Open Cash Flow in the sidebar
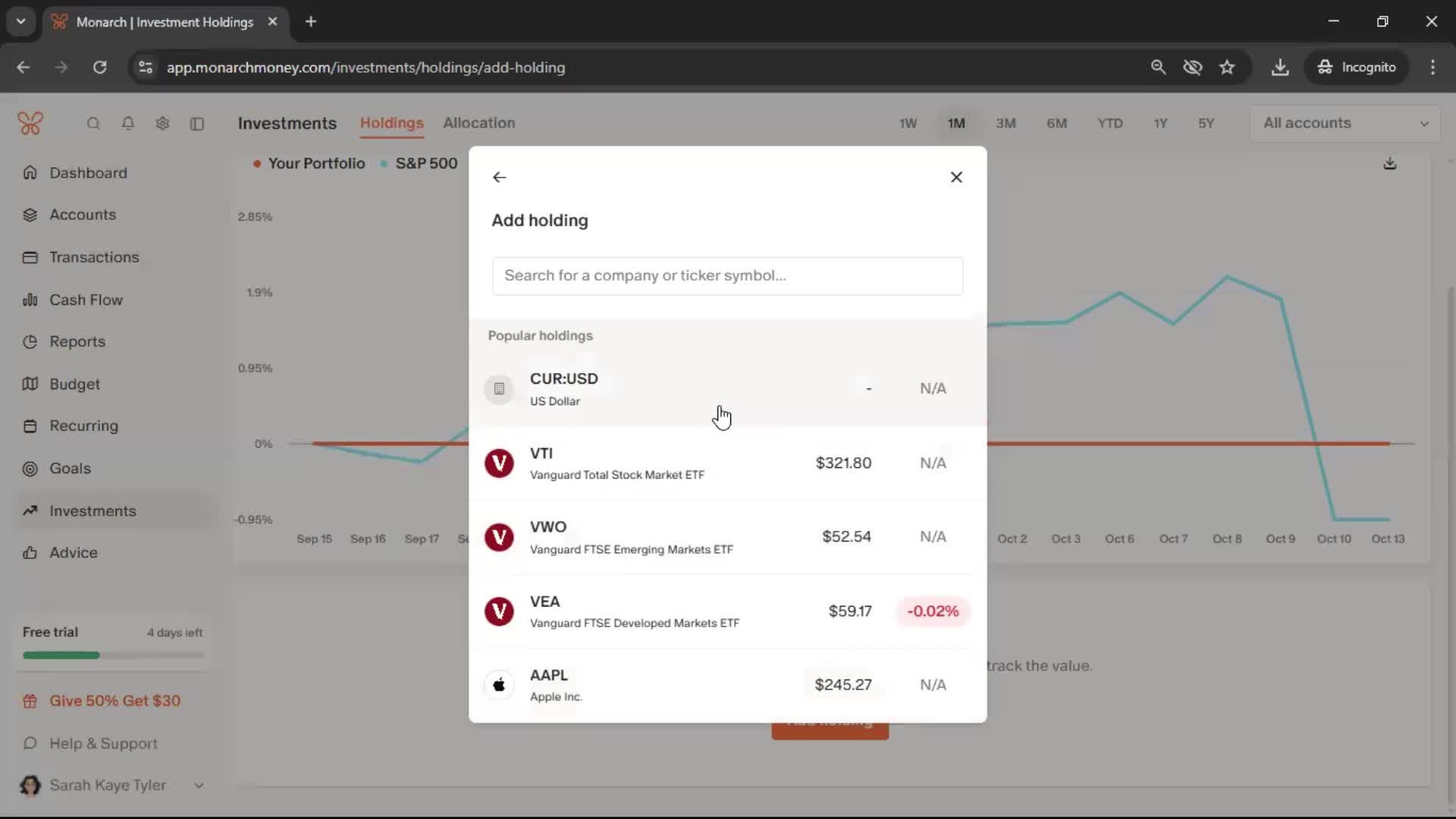1456x819 pixels. (x=86, y=300)
